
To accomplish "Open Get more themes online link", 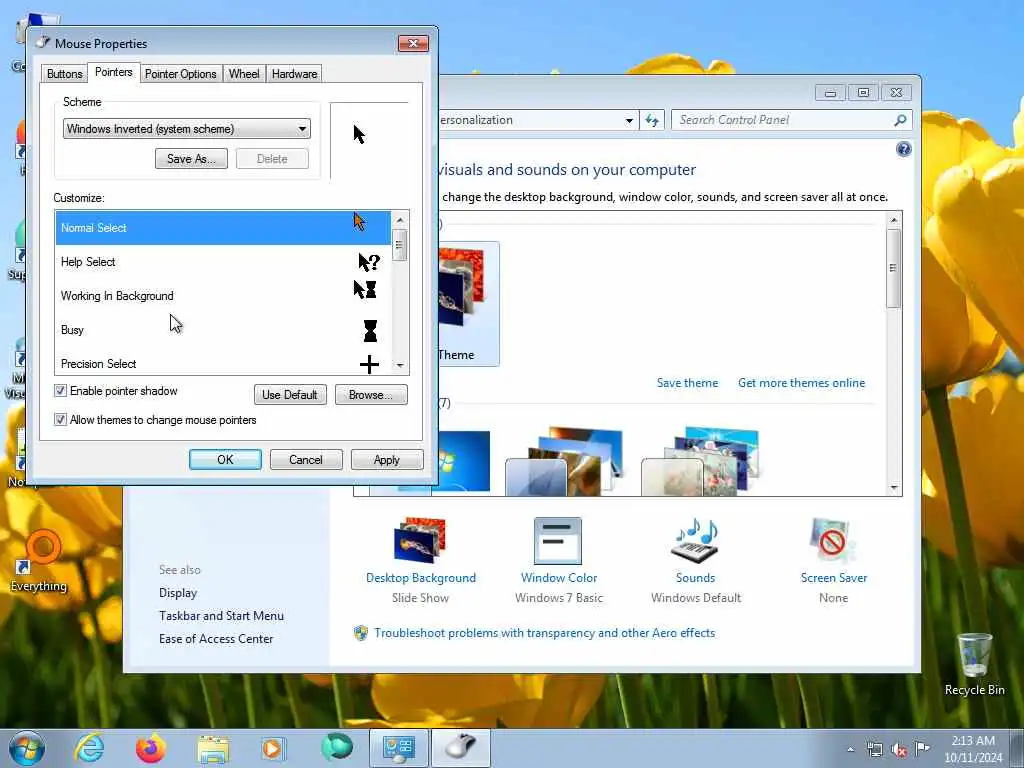I will click(x=801, y=383).
